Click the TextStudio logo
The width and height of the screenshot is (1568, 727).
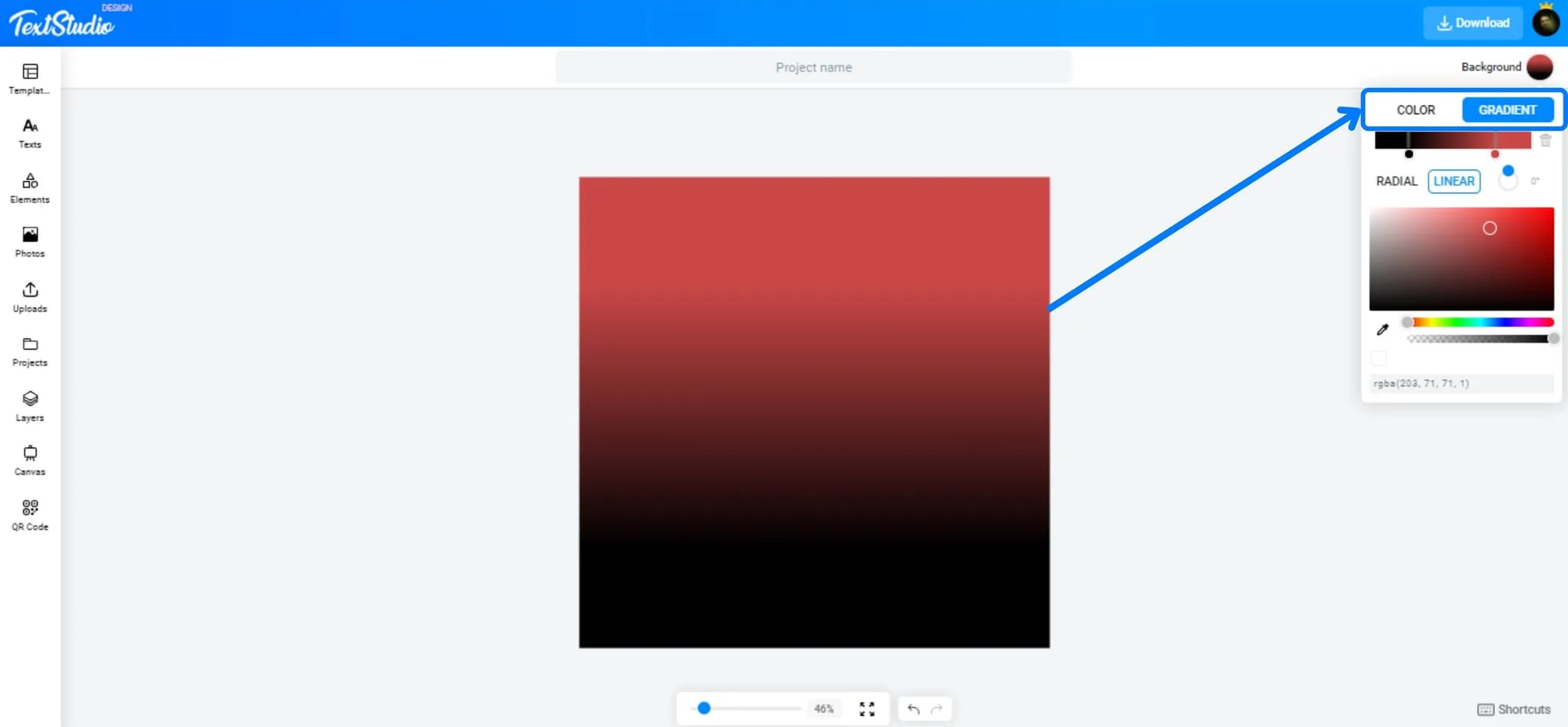[x=63, y=24]
